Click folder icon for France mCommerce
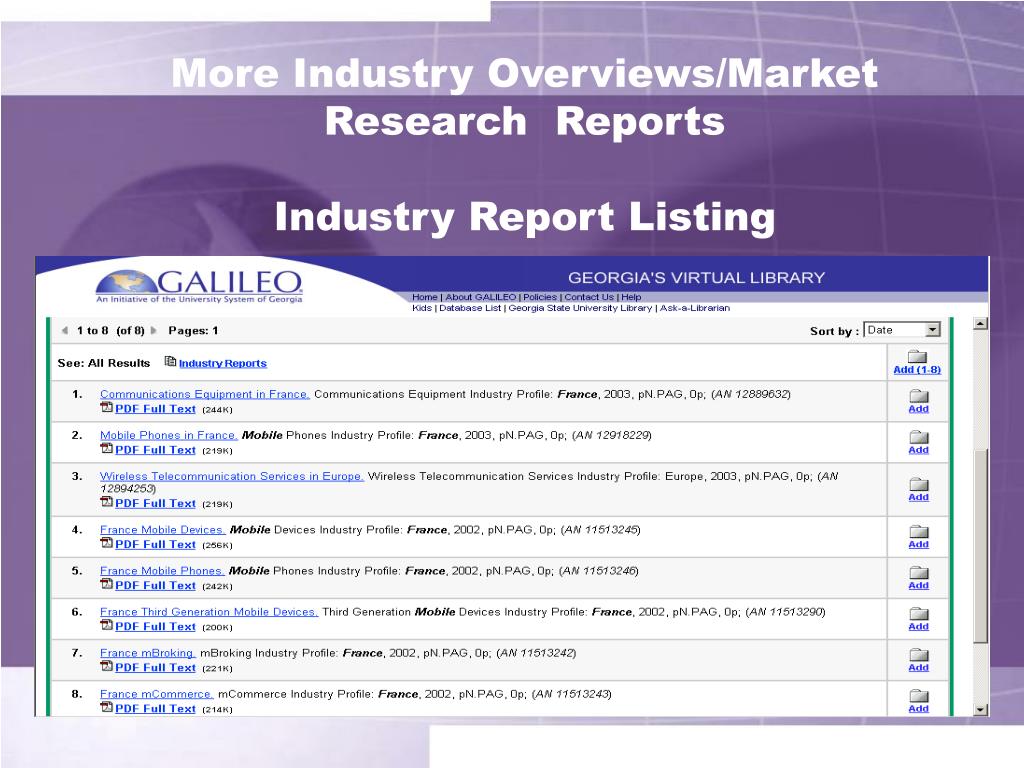 tap(919, 696)
